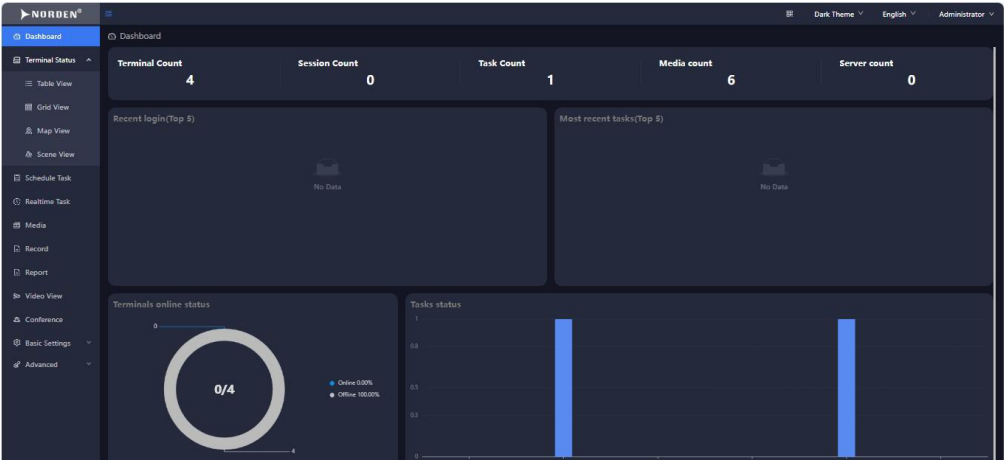Open the Dark Theme dropdown

838,14
